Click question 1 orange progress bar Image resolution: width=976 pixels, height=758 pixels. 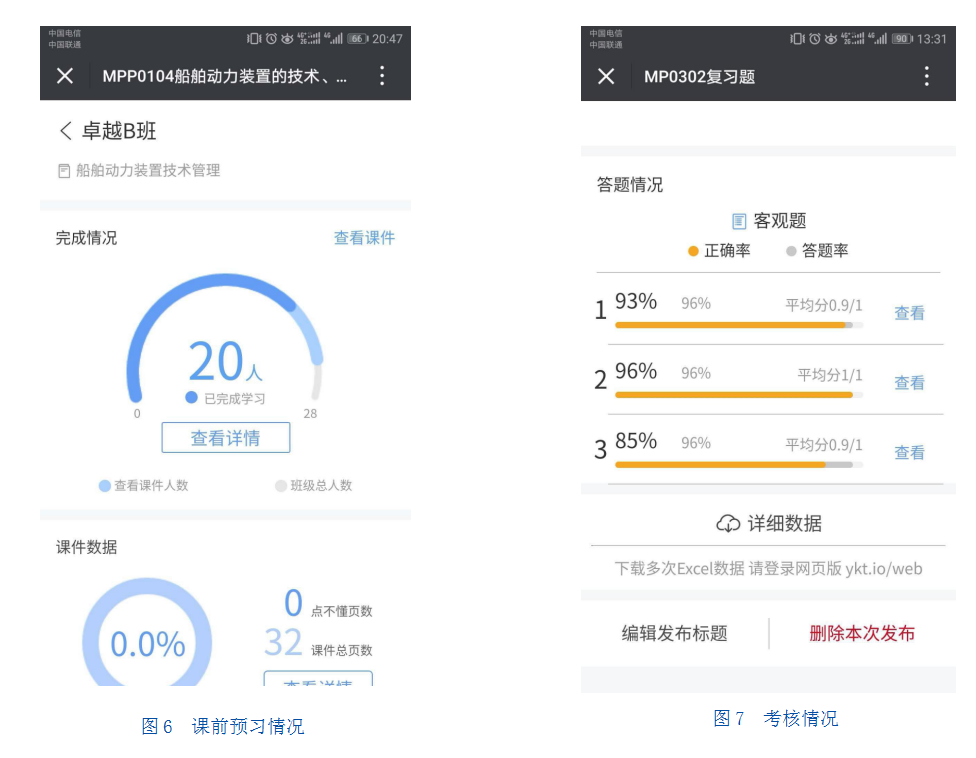pyautogui.click(x=730, y=325)
